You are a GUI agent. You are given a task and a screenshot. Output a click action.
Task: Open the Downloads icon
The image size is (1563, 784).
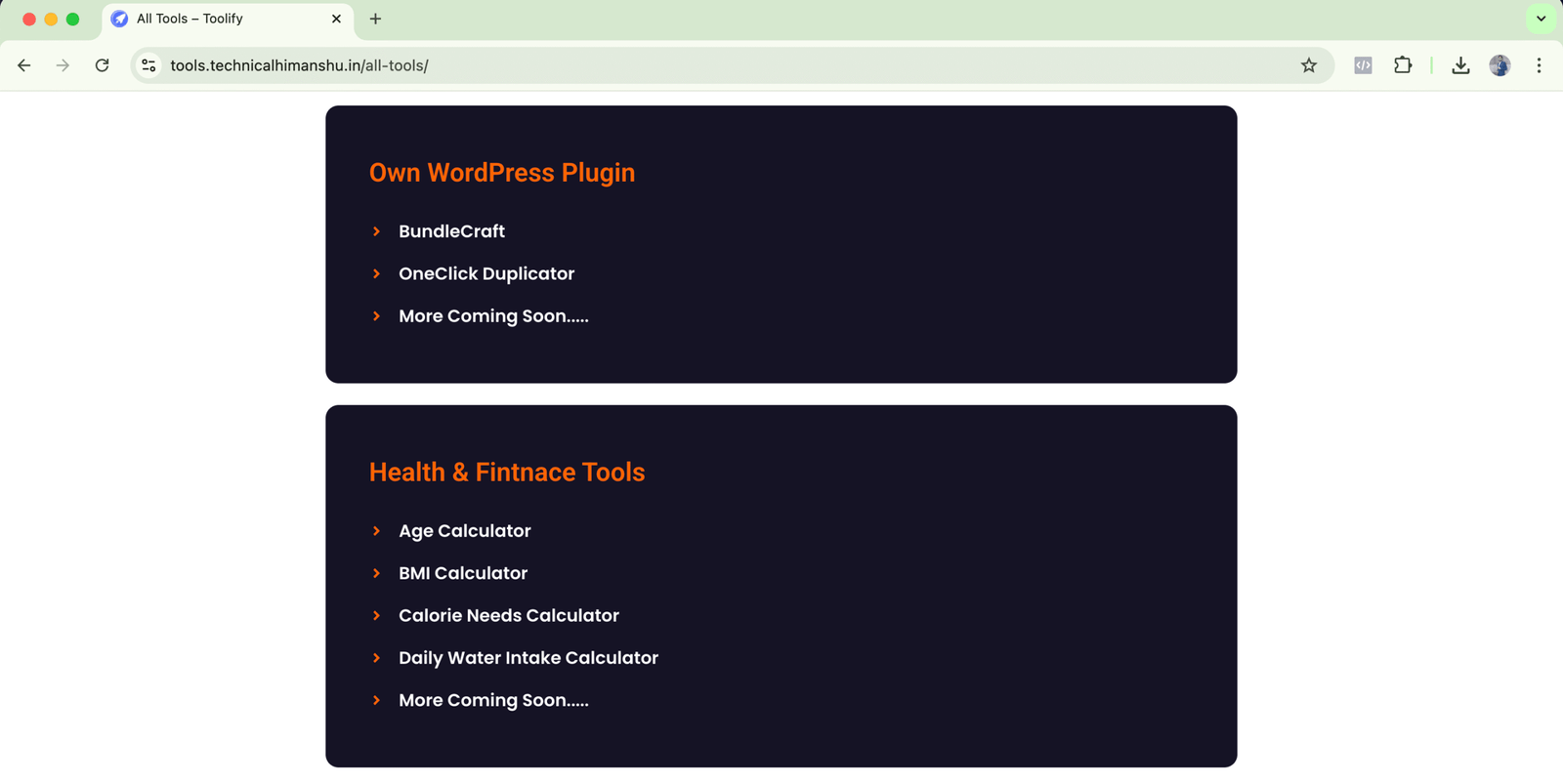1460,65
